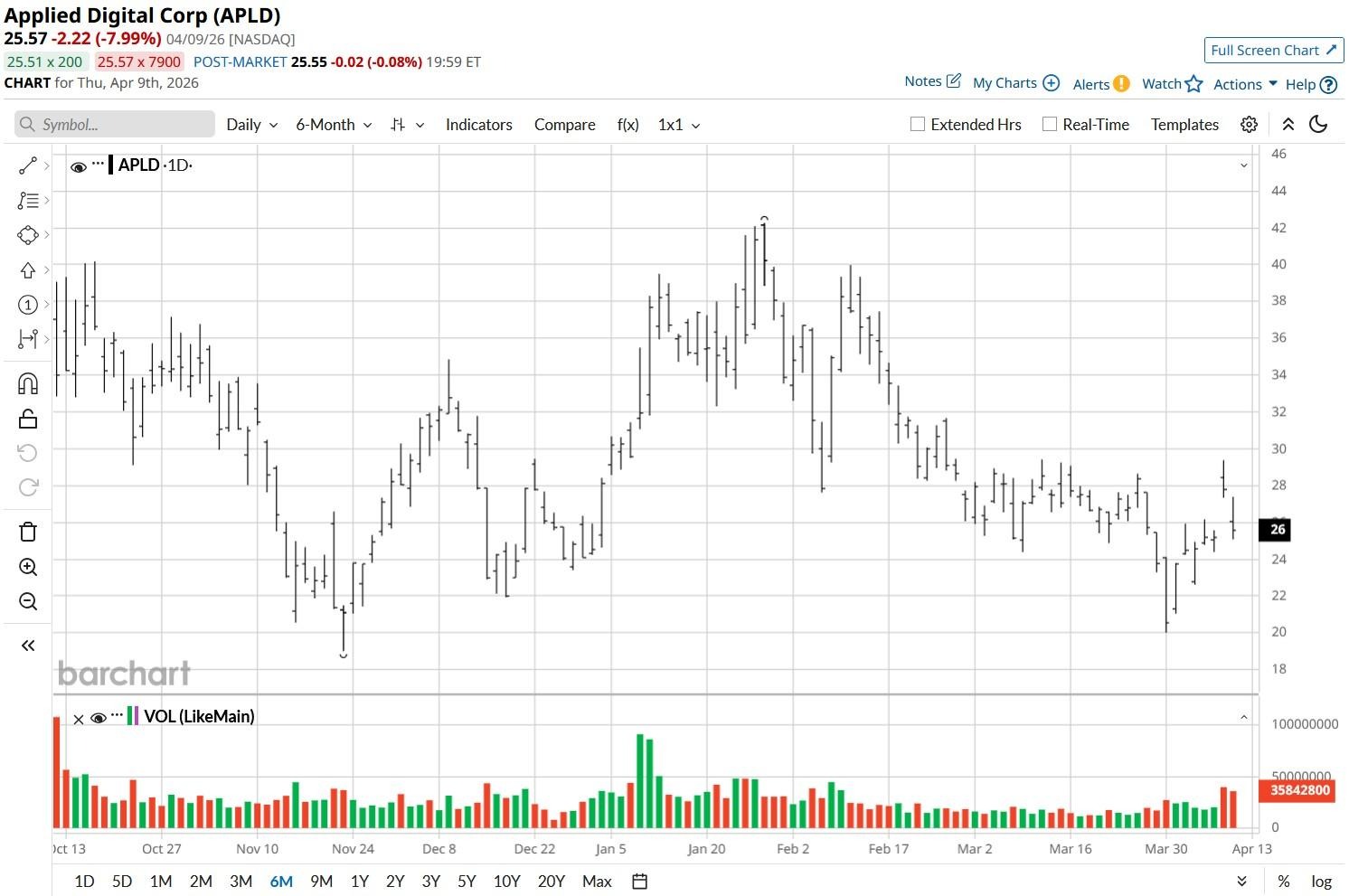Image resolution: width=1349 pixels, height=896 pixels.
Task: Expand the Actions dropdown
Action: click(1245, 84)
